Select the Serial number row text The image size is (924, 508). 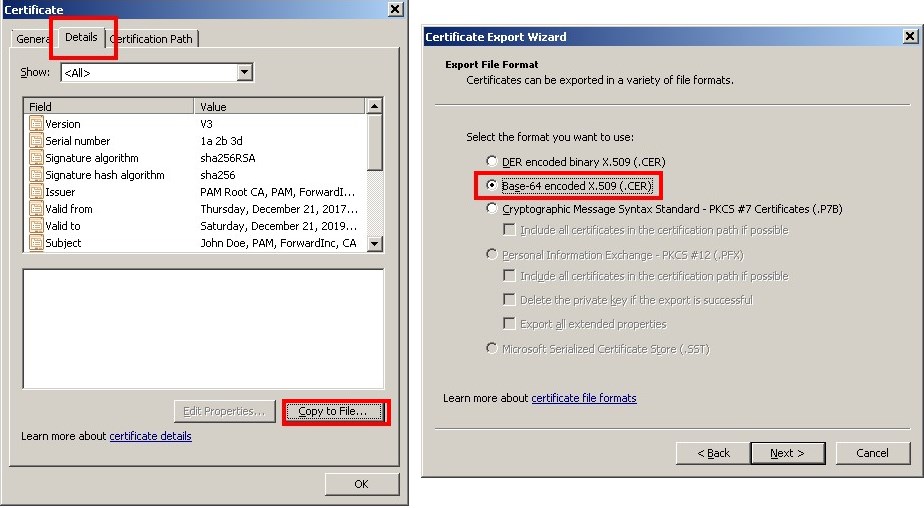coord(78,141)
